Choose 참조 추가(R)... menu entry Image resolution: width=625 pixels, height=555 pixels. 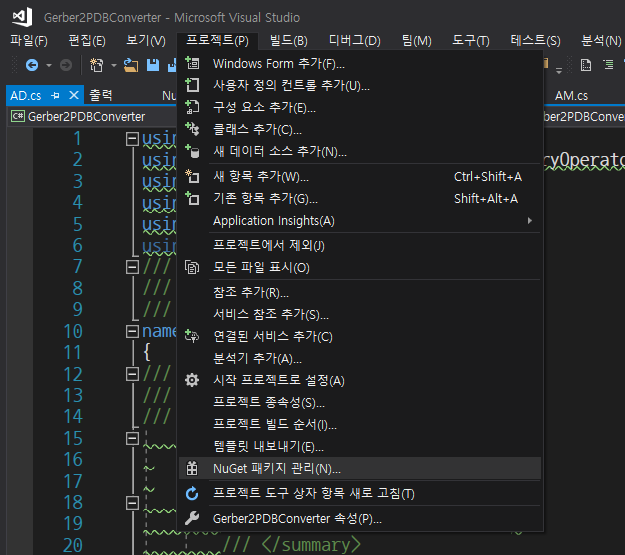click(360, 292)
